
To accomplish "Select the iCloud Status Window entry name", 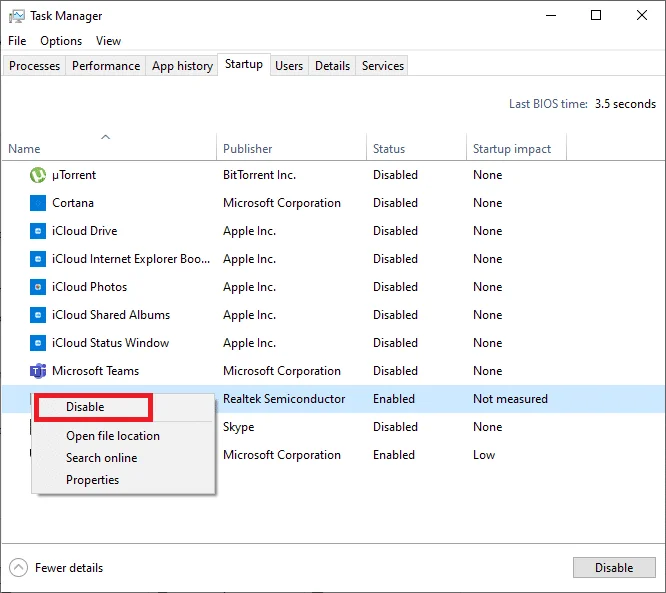I will [110, 343].
